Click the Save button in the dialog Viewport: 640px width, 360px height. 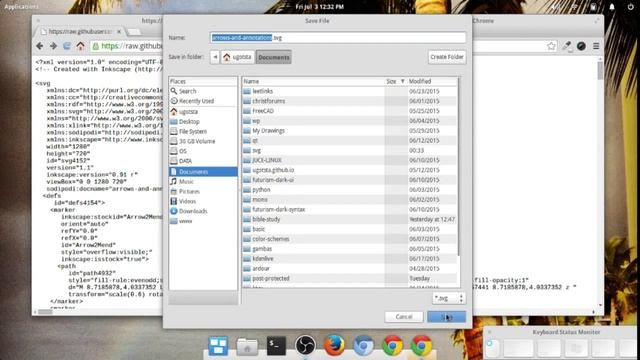point(446,317)
